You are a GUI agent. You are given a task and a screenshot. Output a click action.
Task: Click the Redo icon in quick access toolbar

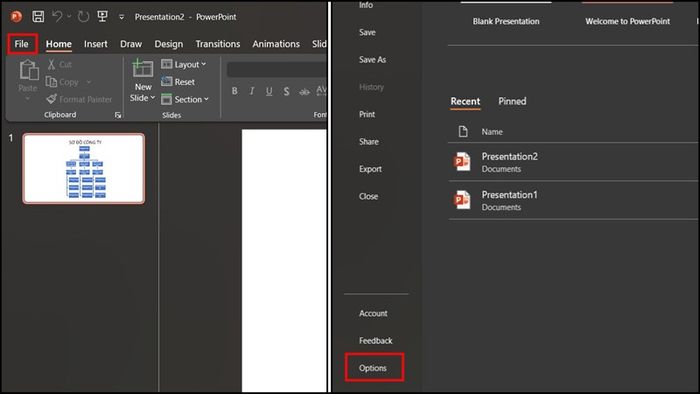point(83,17)
